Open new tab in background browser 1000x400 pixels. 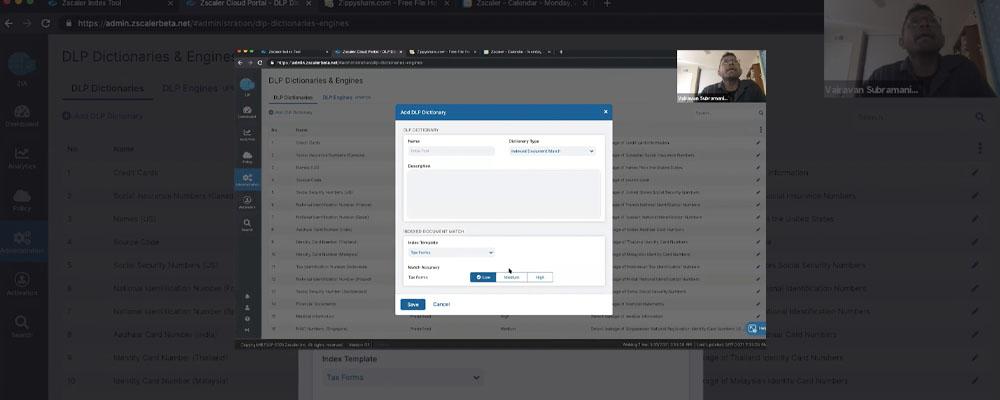607,4
